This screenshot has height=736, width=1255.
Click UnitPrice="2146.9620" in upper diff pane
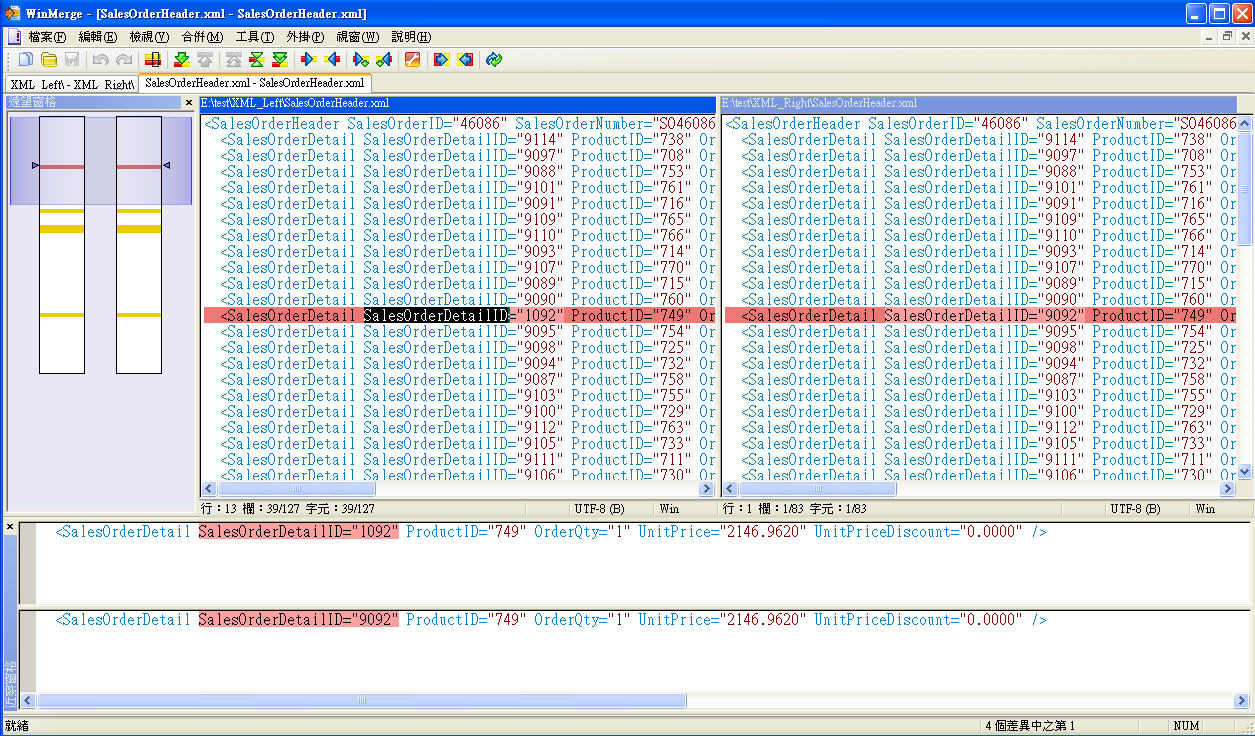[722, 531]
